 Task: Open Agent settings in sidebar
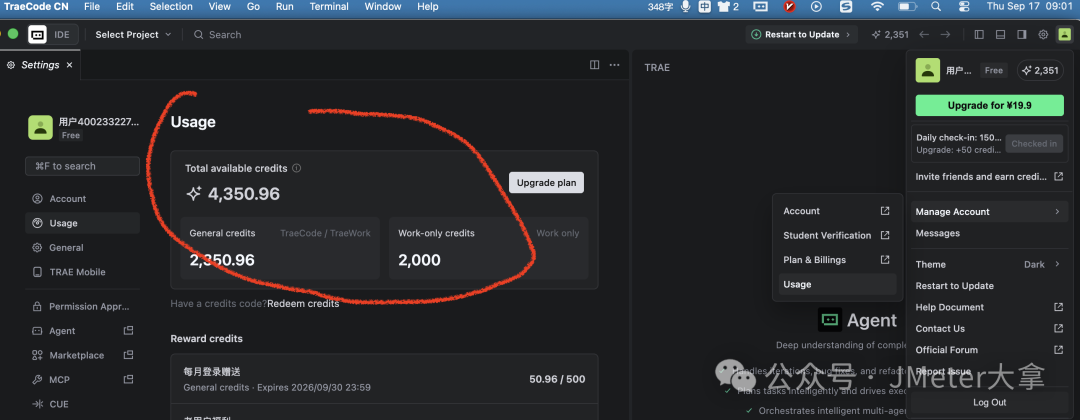tap(62, 331)
